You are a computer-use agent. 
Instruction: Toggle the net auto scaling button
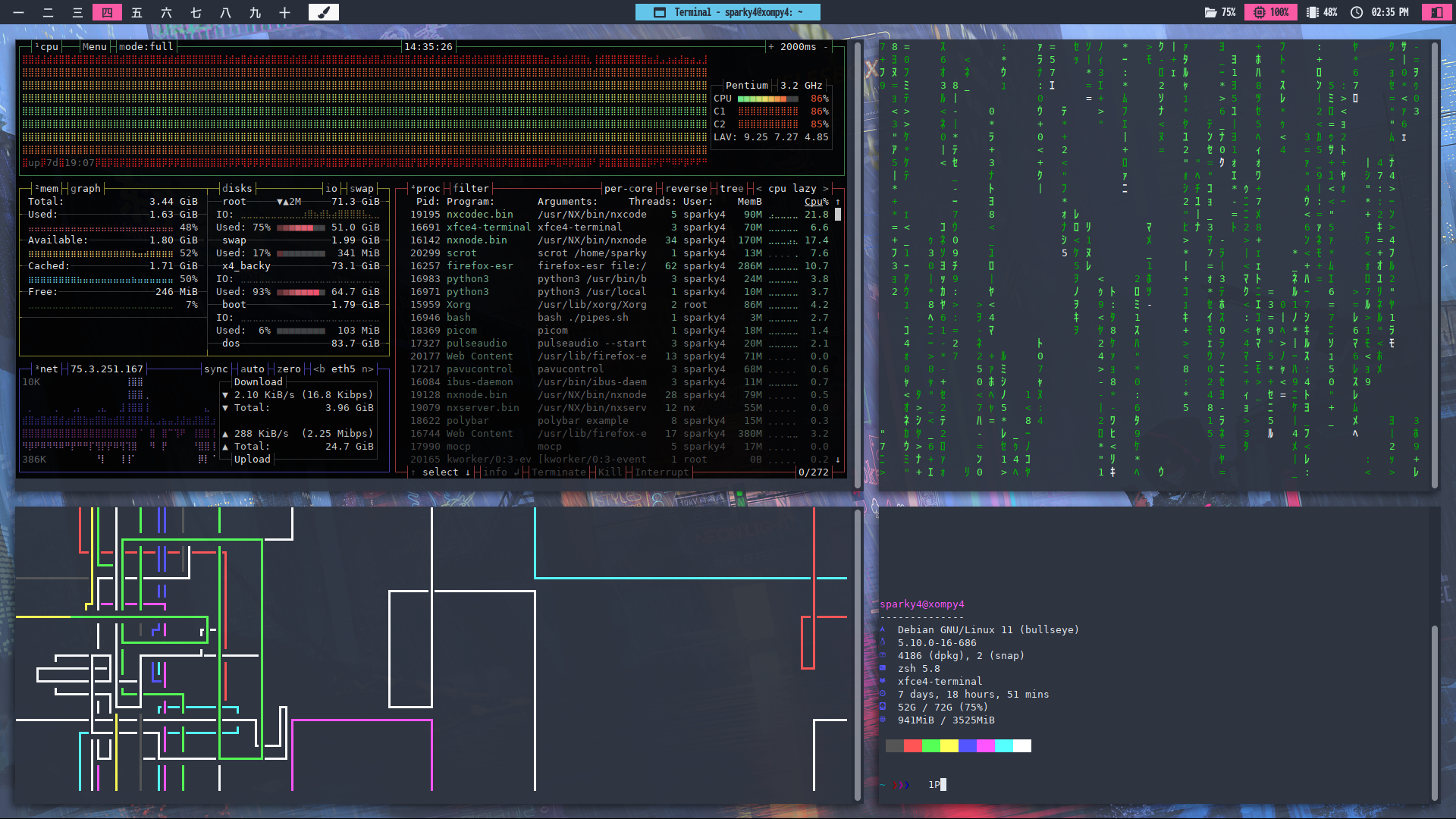pos(253,369)
